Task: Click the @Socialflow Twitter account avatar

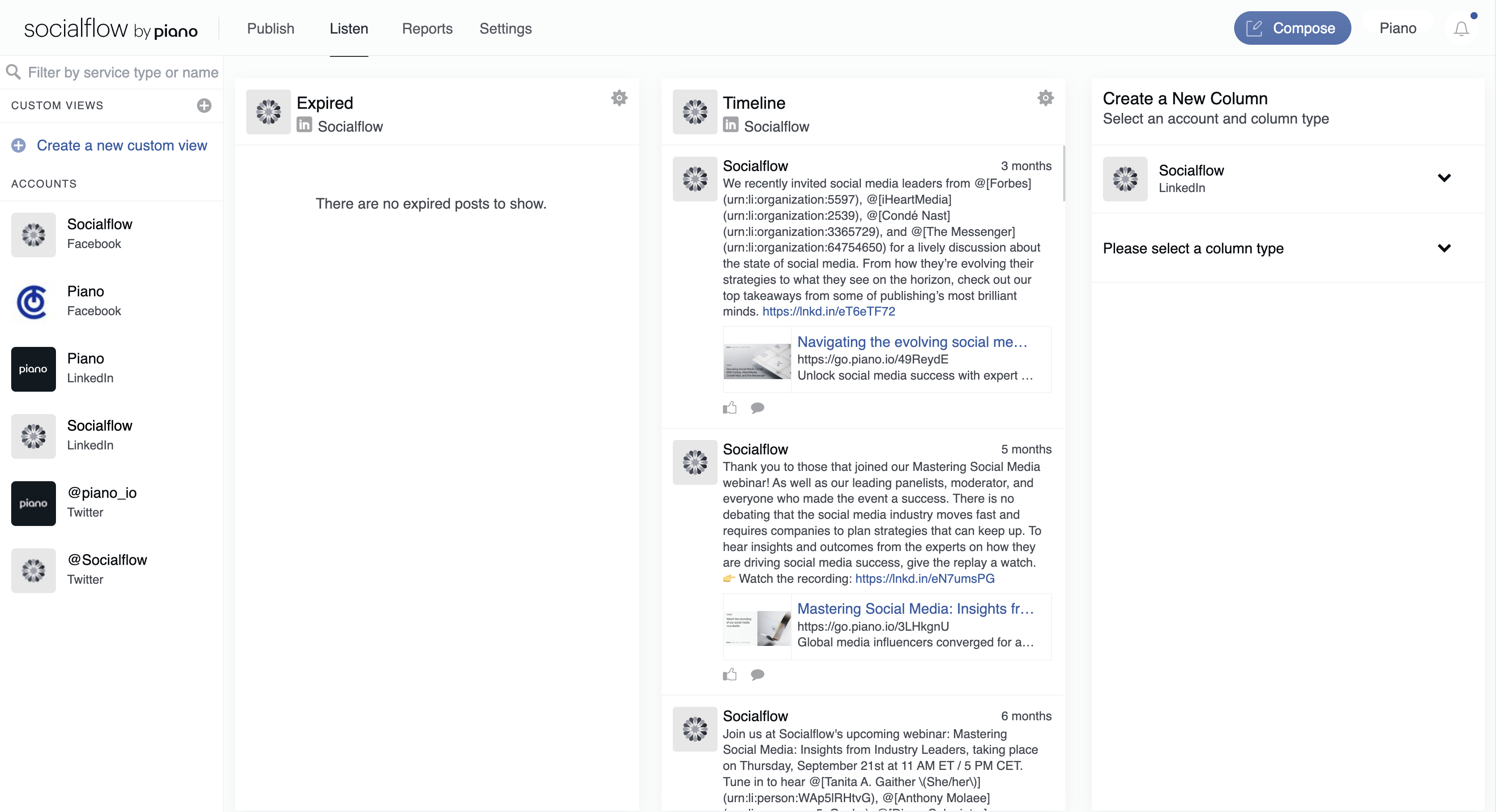Action: [33, 570]
